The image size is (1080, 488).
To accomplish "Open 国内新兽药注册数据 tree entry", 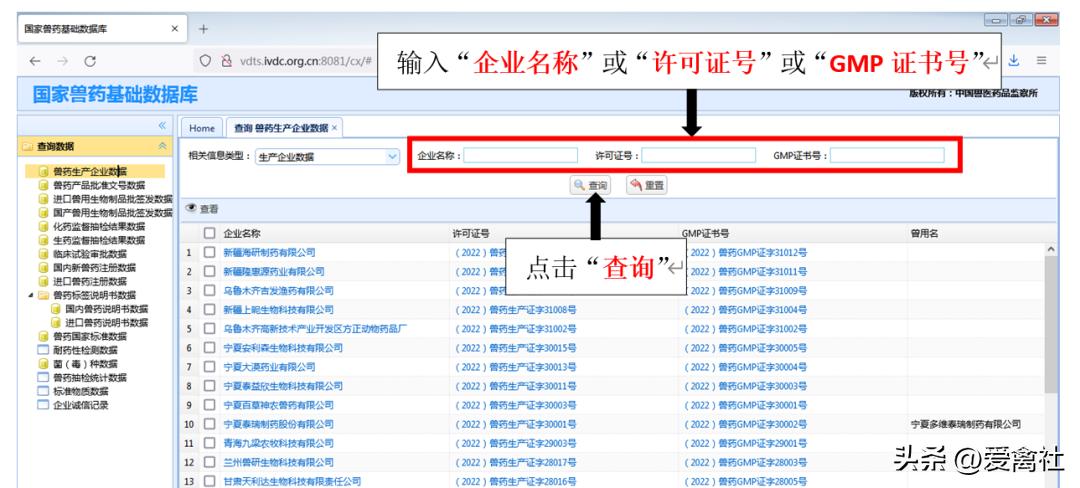I will (x=94, y=268).
